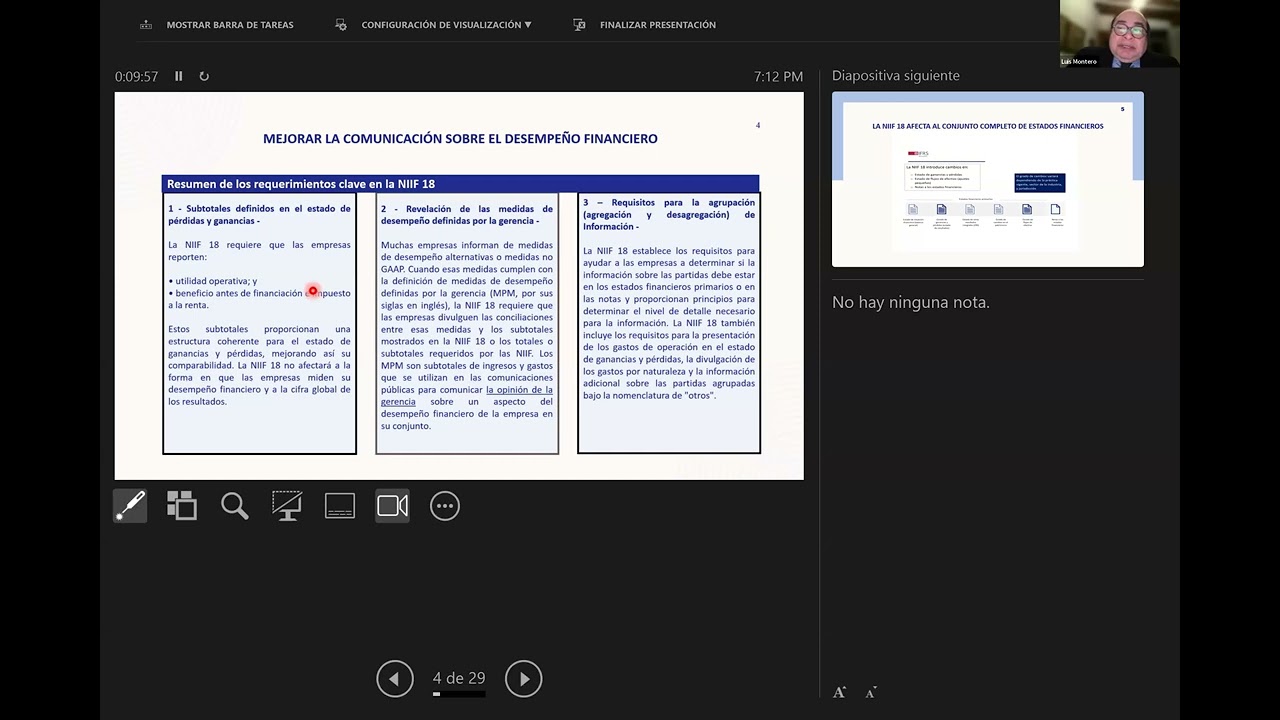Click heading '1 - Subtotales definidos en el estado'
This screenshot has width=1280, height=720.
(260, 215)
